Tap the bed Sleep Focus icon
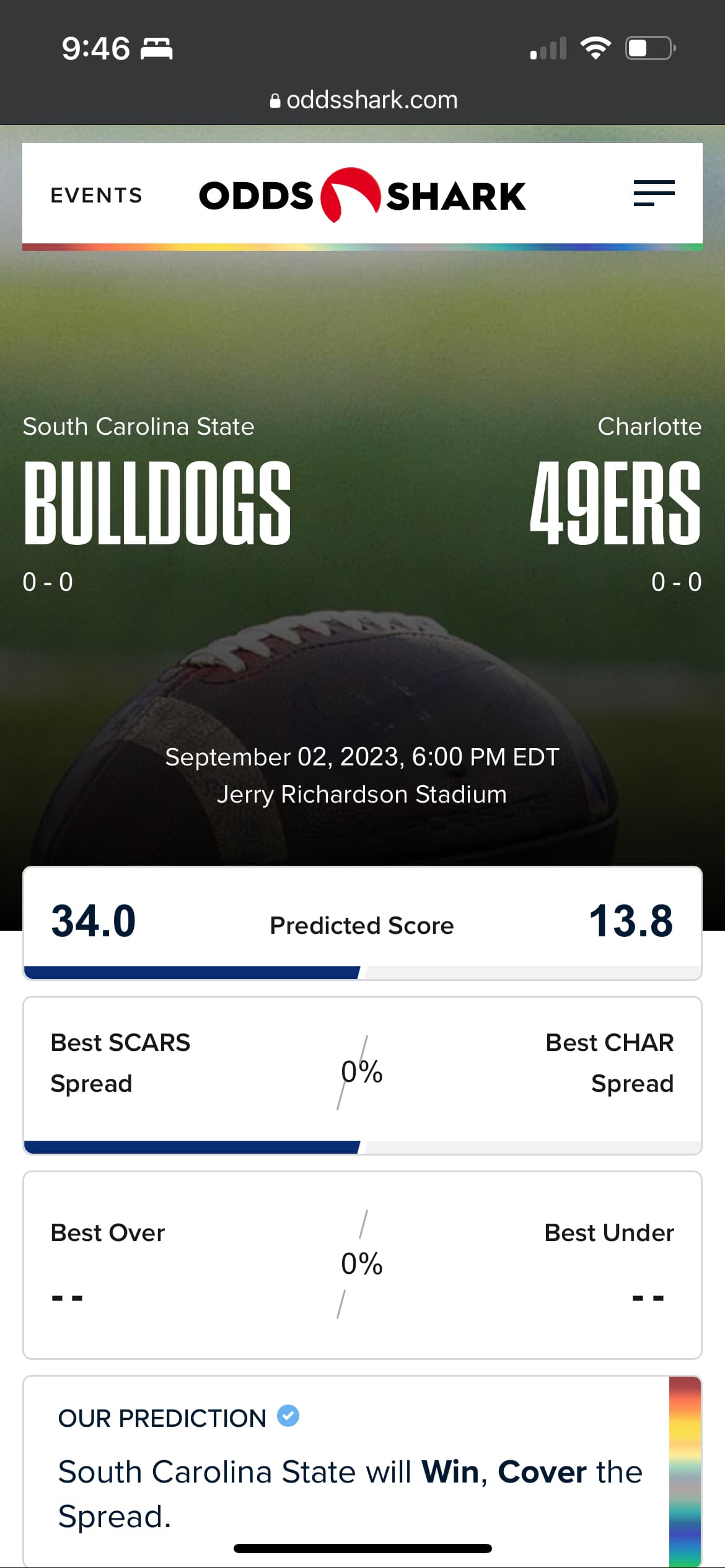Screen dimensions: 725x1568 click(x=157, y=48)
